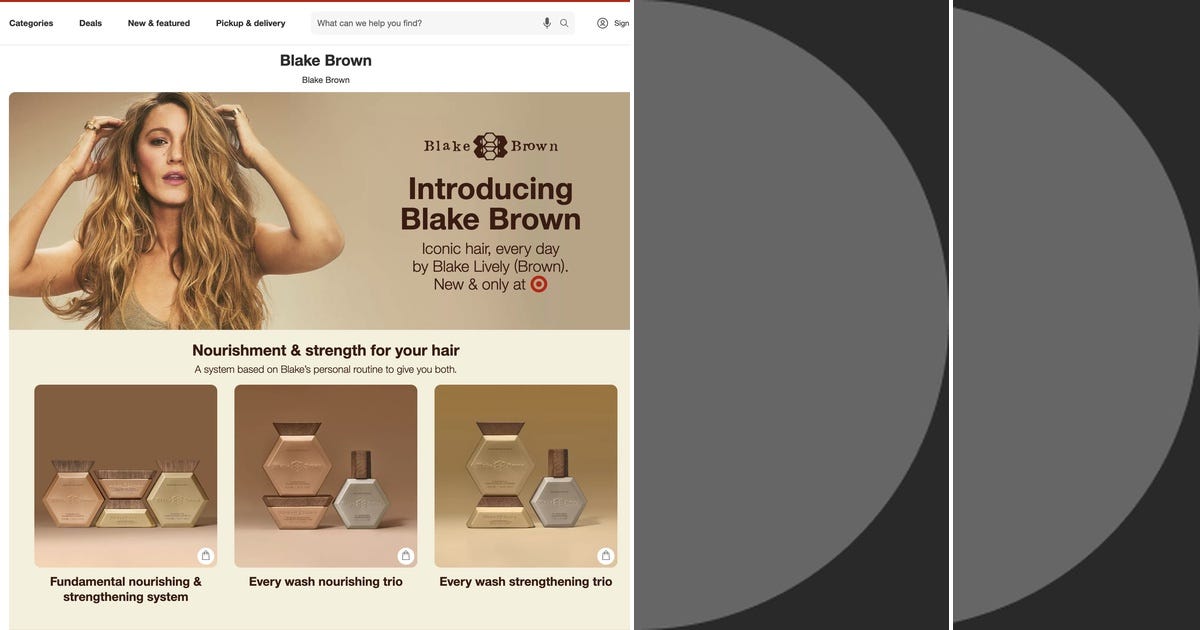This screenshot has height=630, width=1200.
Task: Click bag icon on Every wash strengthening trio
Action: [x=605, y=556]
